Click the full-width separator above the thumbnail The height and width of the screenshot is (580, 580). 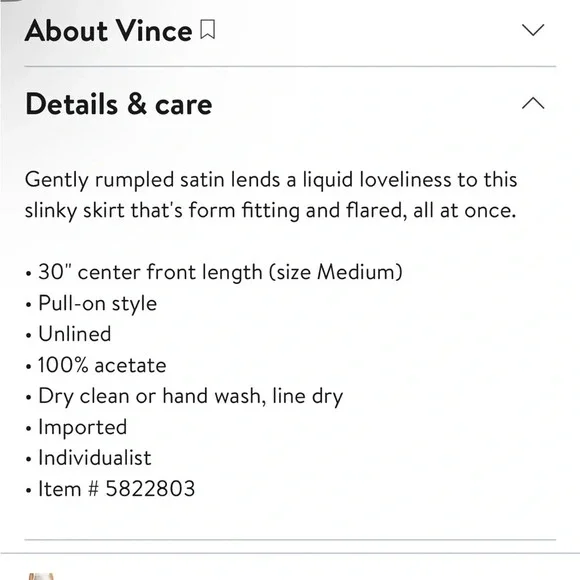[290, 553]
